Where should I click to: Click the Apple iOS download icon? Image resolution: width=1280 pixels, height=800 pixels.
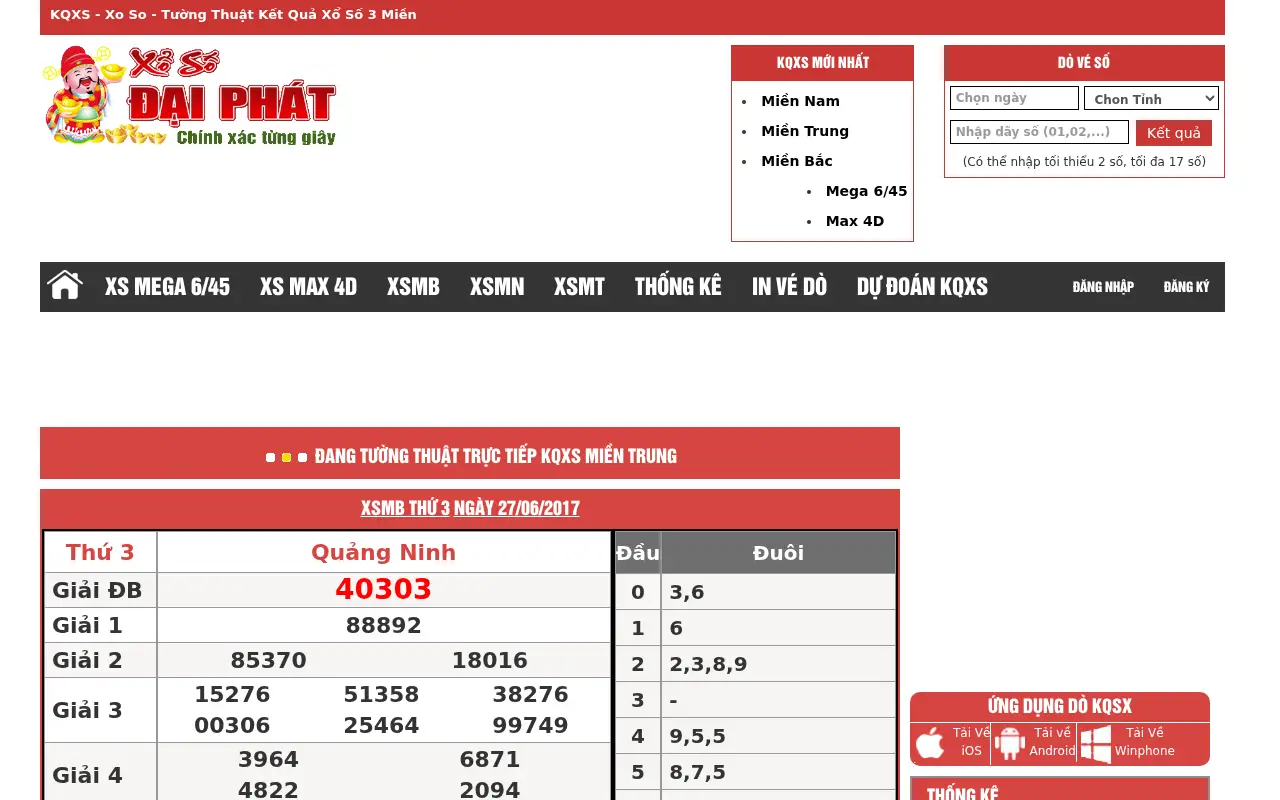(x=930, y=743)
